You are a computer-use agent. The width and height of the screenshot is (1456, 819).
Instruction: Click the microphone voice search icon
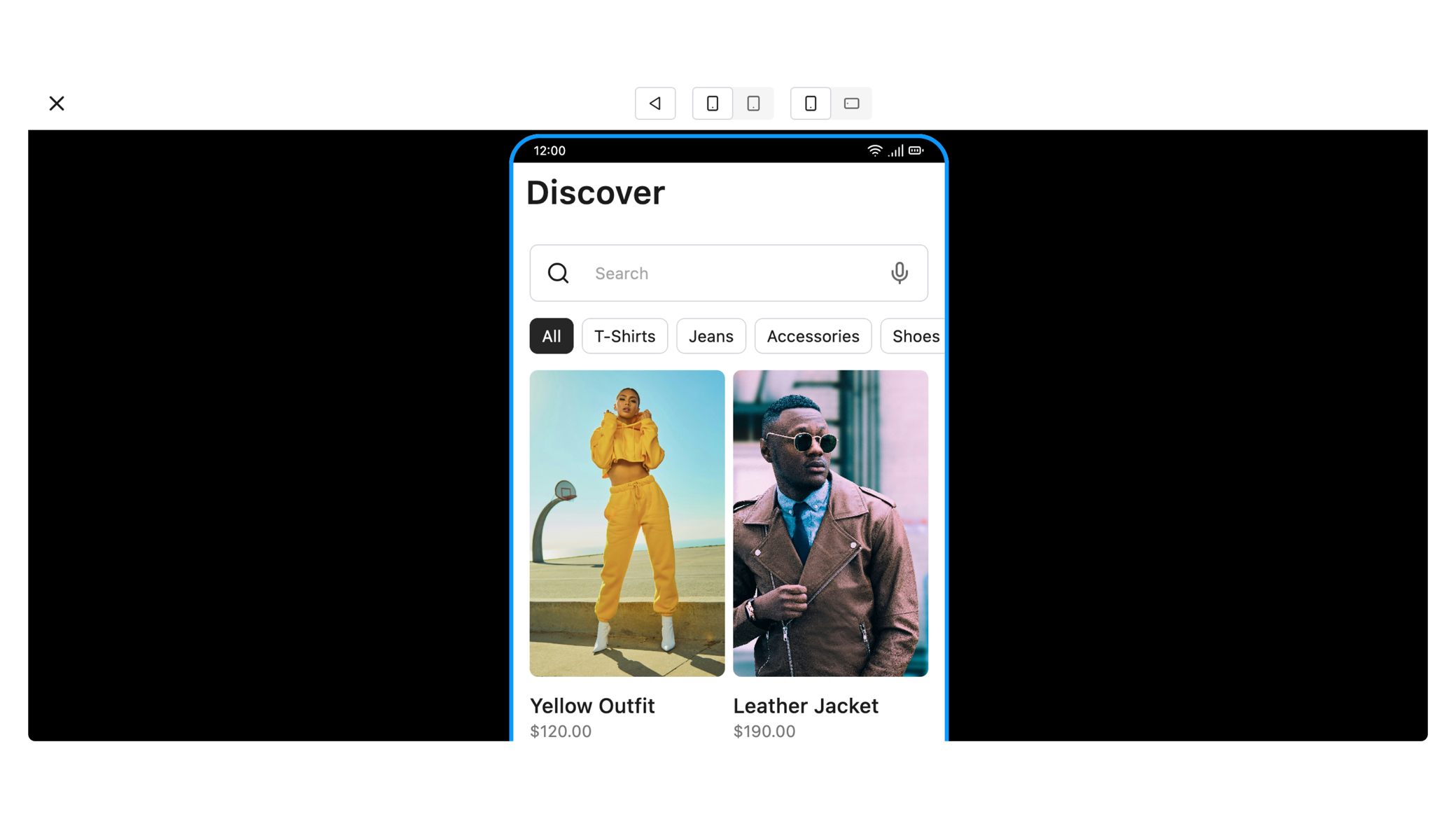click(x=899, y=272)
